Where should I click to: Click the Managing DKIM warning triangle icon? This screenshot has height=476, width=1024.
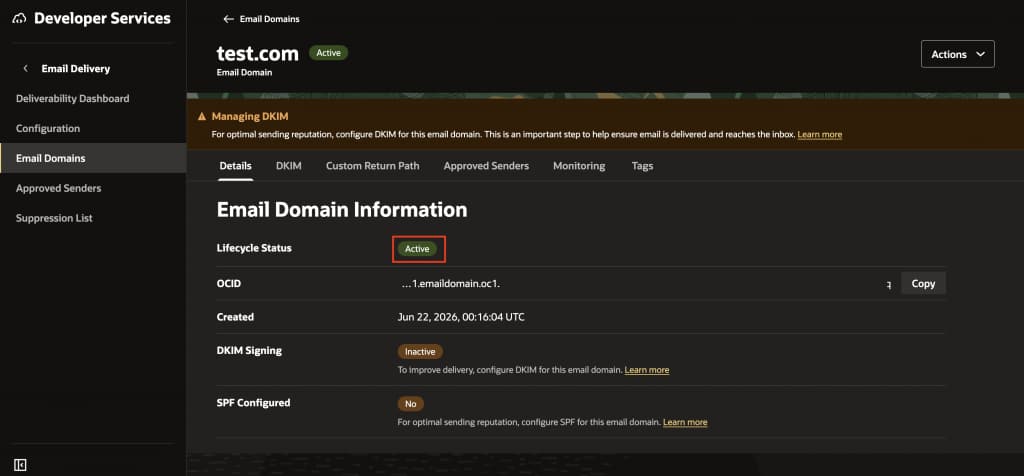pos(202,117)
